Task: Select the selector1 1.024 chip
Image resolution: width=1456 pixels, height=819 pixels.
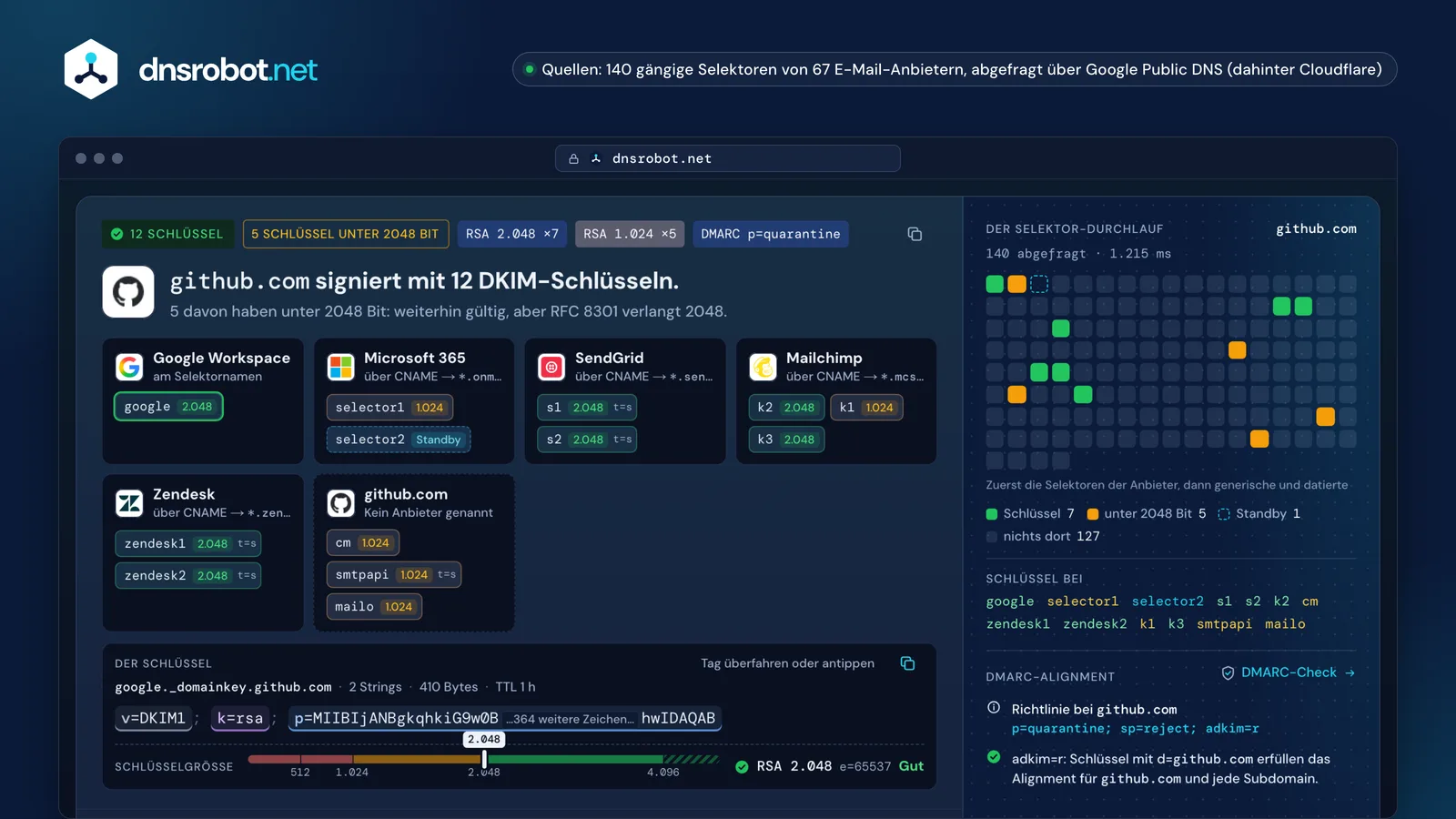Action: [389, 408]
